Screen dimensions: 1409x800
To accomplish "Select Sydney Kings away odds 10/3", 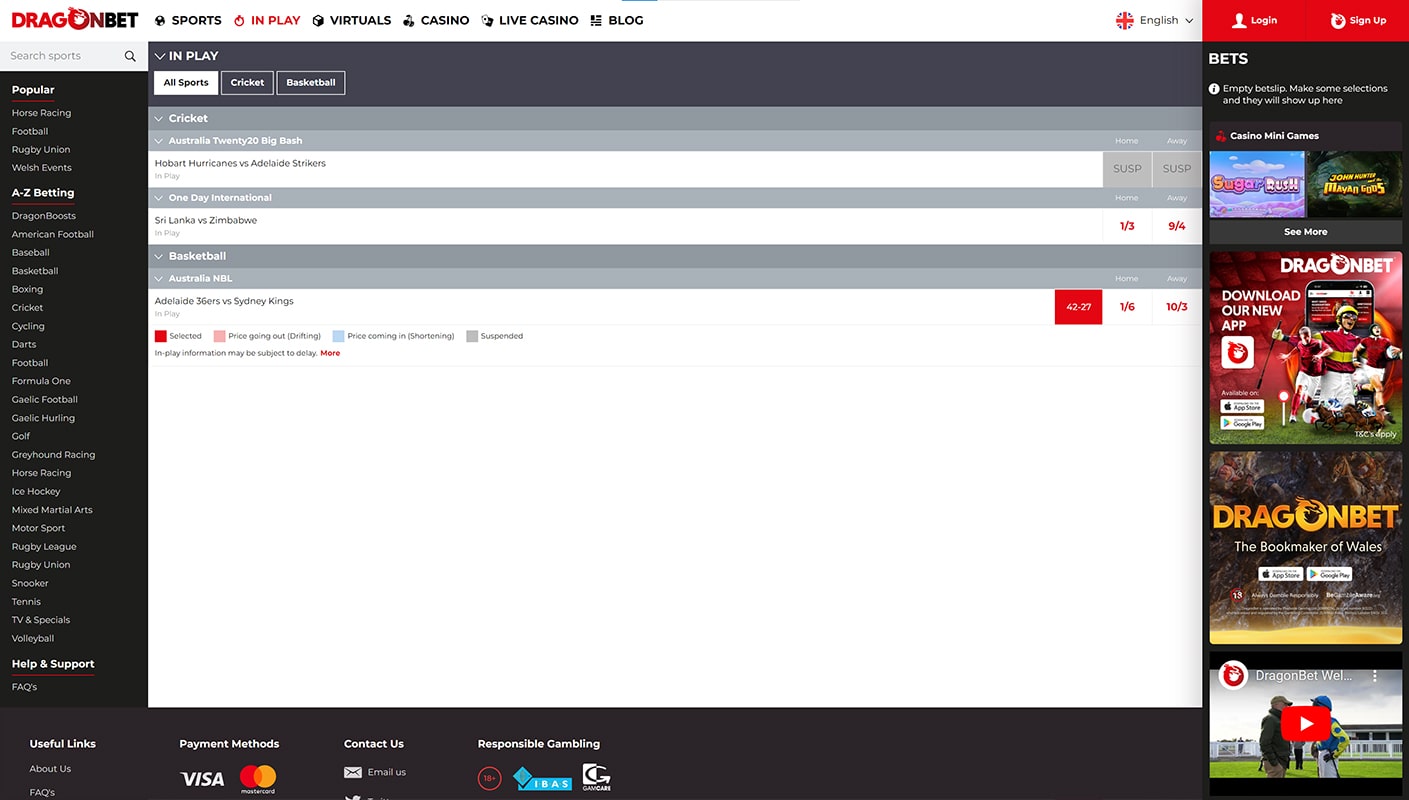I will (1177, 307).
